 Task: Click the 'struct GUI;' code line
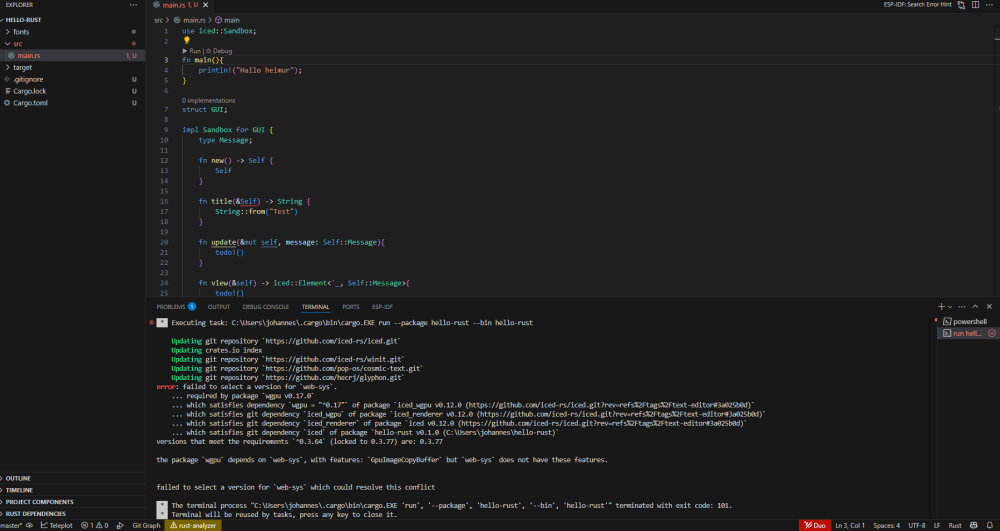pyautogui.click(x=205, y=110)
